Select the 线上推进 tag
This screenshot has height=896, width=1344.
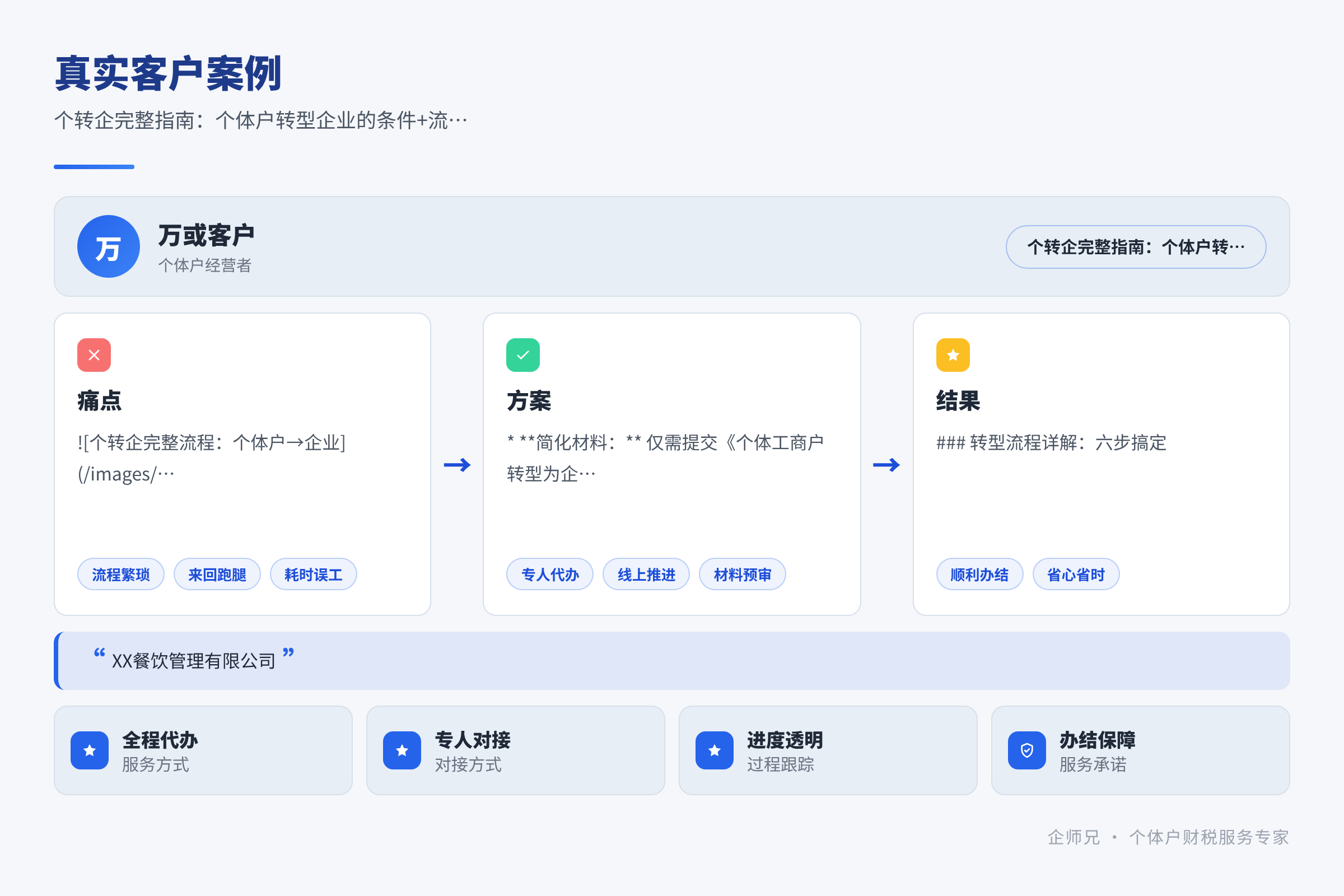(x=646, y=575)
